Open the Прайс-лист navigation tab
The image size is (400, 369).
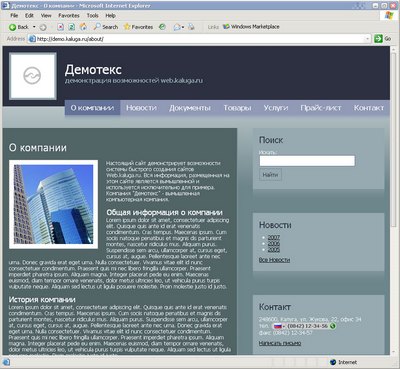(x=321, y=108)
